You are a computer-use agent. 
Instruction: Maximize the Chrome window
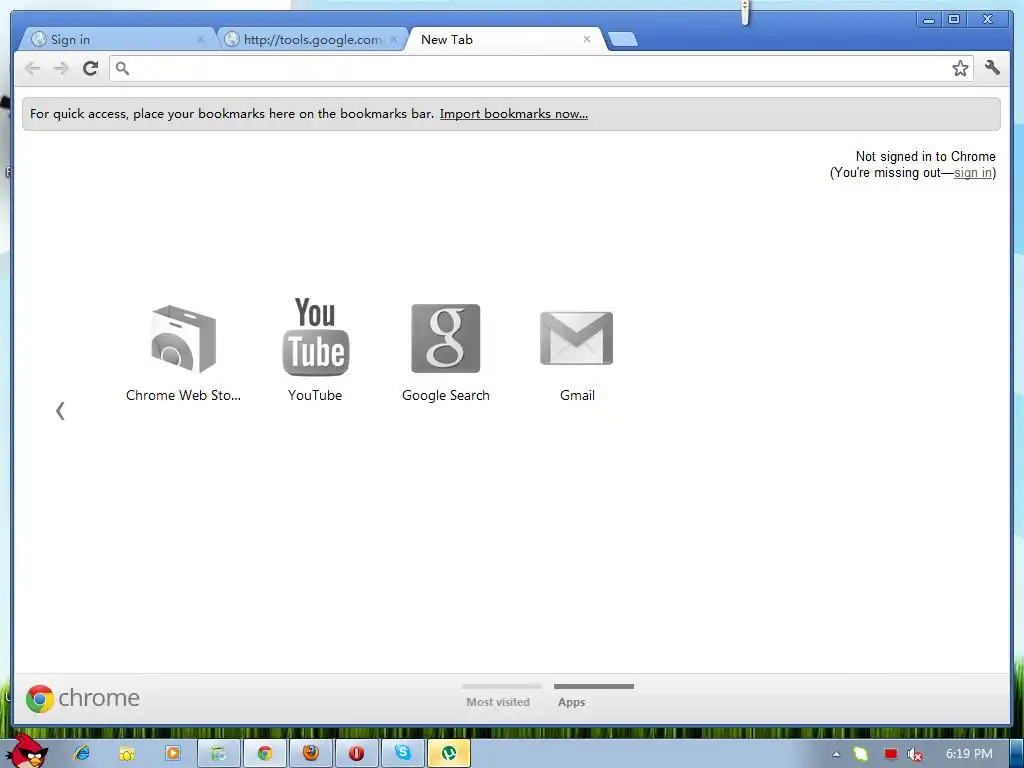(x=954, y=20)
